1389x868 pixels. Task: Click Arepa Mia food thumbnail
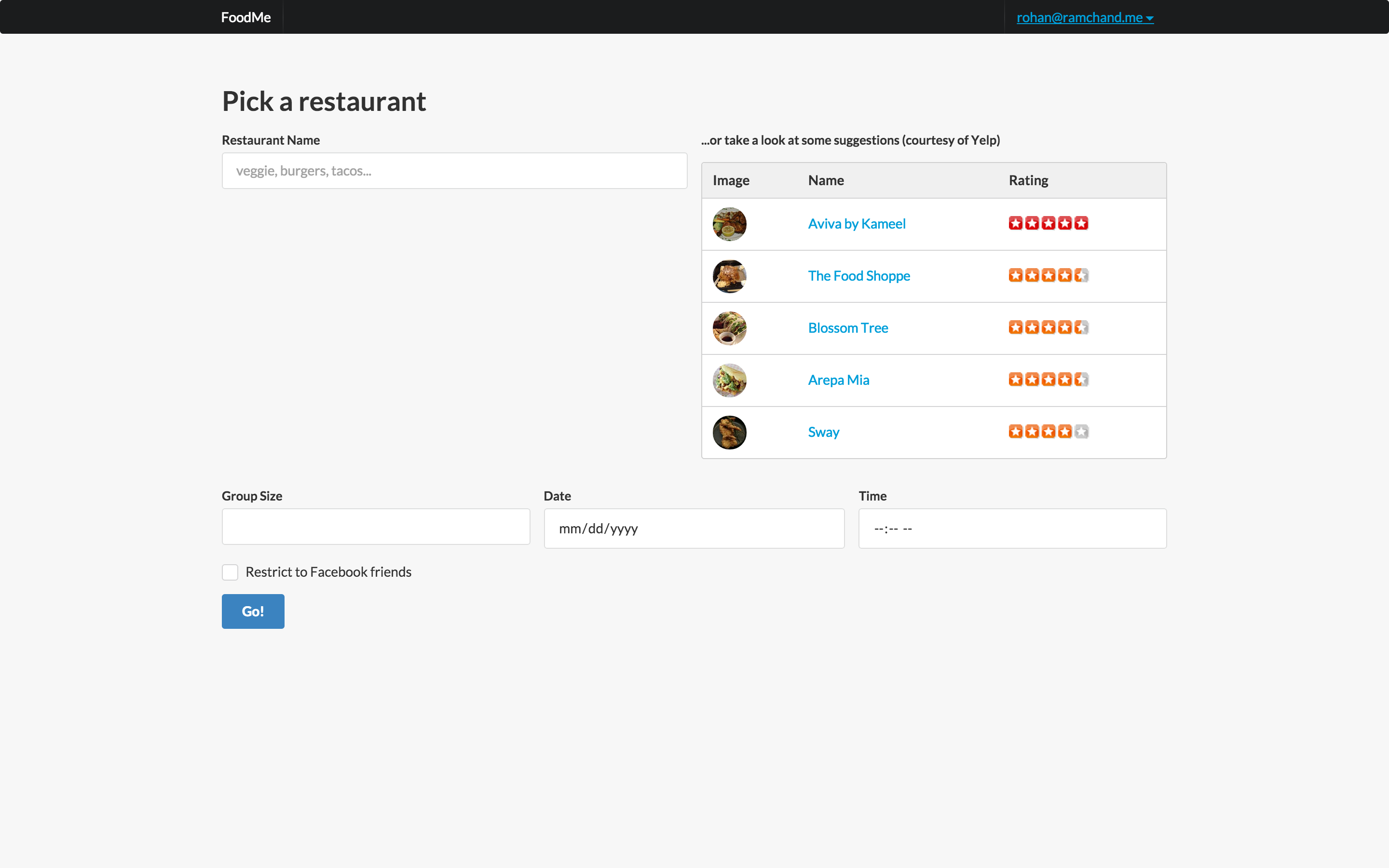pos(729,380)
